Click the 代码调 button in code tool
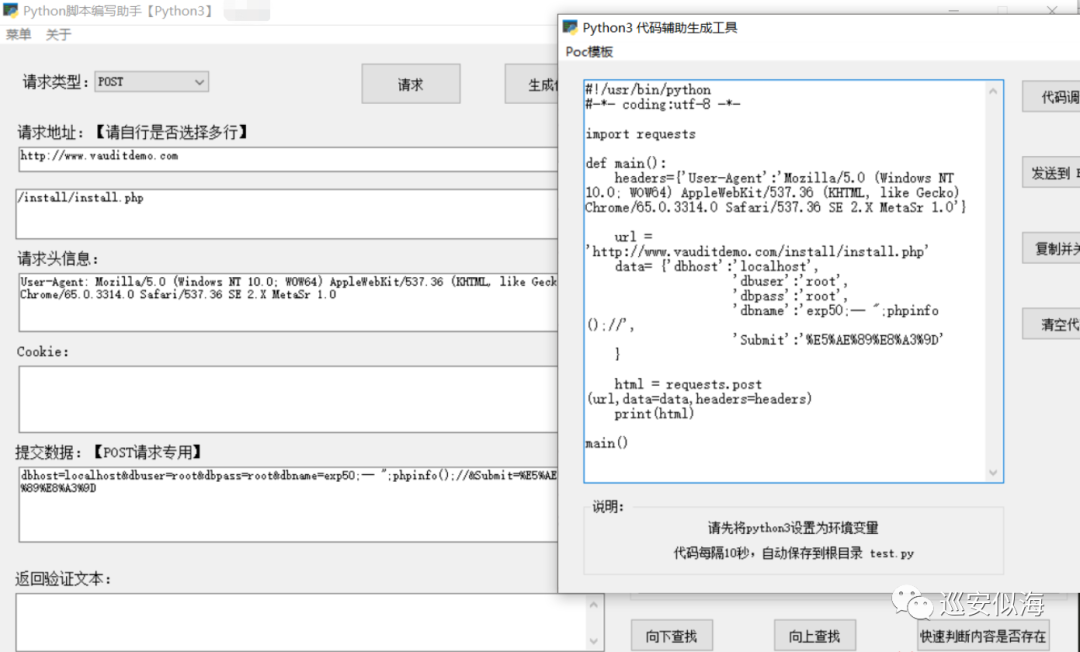1080x652 pixels. tap(1051, 96)
